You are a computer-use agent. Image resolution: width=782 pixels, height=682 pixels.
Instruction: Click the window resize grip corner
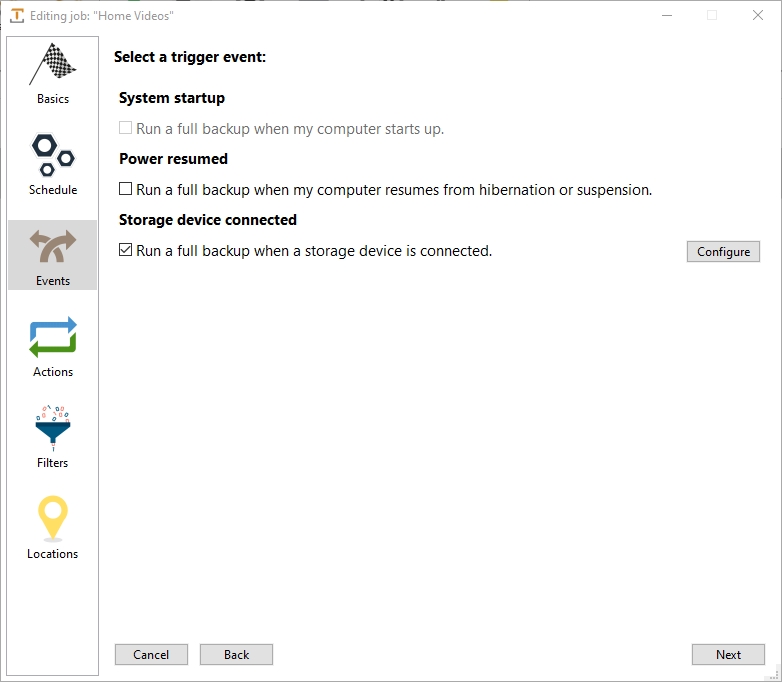click(775, 675)
